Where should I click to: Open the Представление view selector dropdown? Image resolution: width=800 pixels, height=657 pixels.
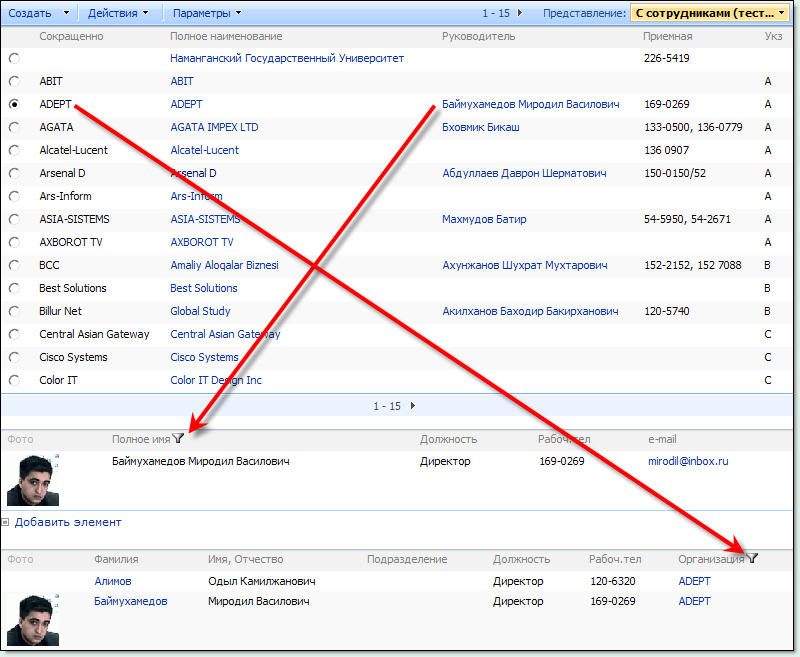coord(710,13)
